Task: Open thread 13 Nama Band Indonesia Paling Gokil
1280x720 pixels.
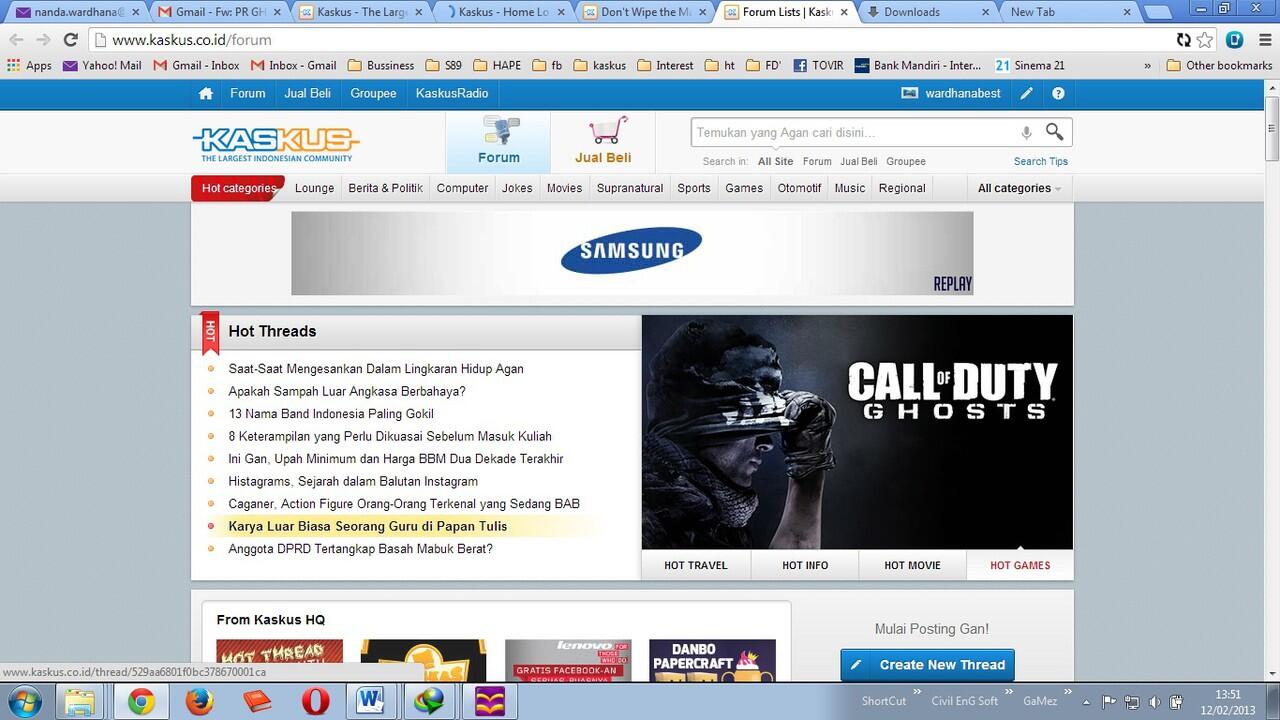Action: point(331,414)
